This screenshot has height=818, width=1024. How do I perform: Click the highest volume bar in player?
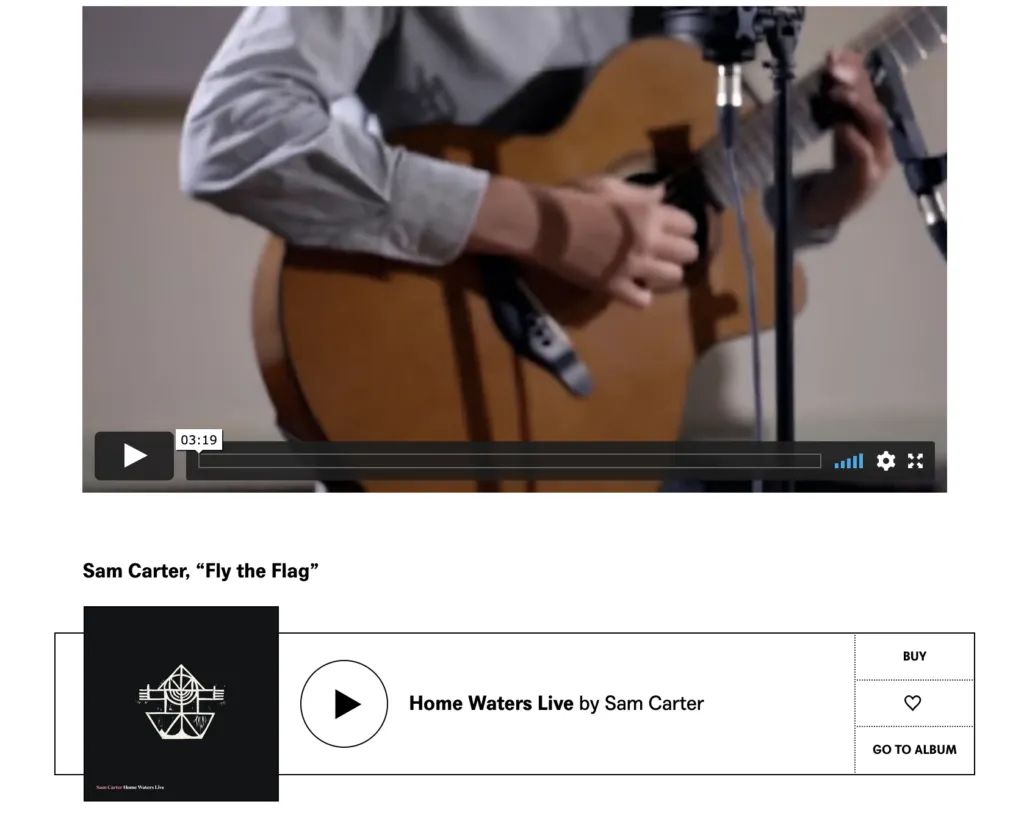861,461
